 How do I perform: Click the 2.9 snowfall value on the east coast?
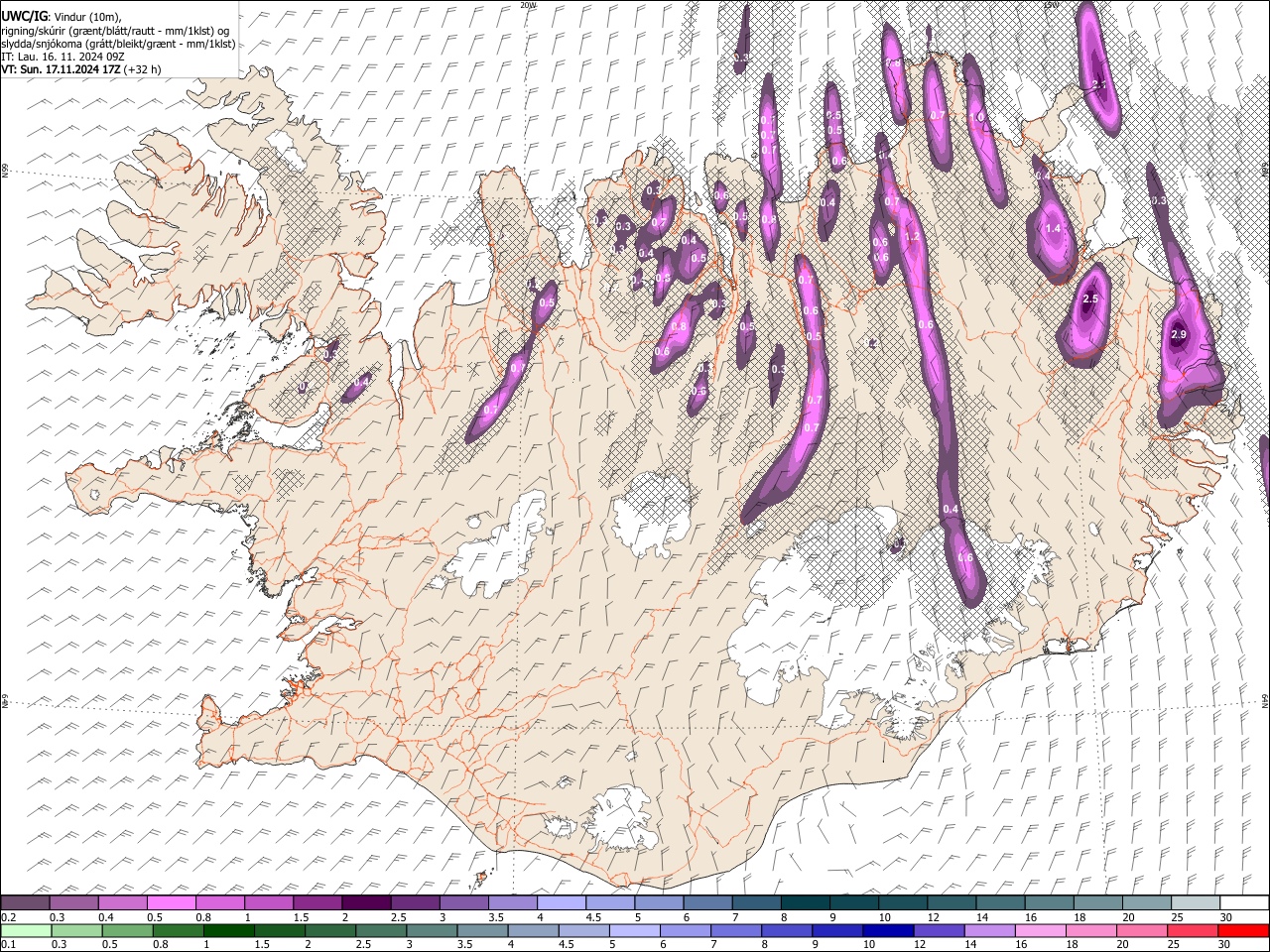pyautogui.click(x=1179, y=335)
